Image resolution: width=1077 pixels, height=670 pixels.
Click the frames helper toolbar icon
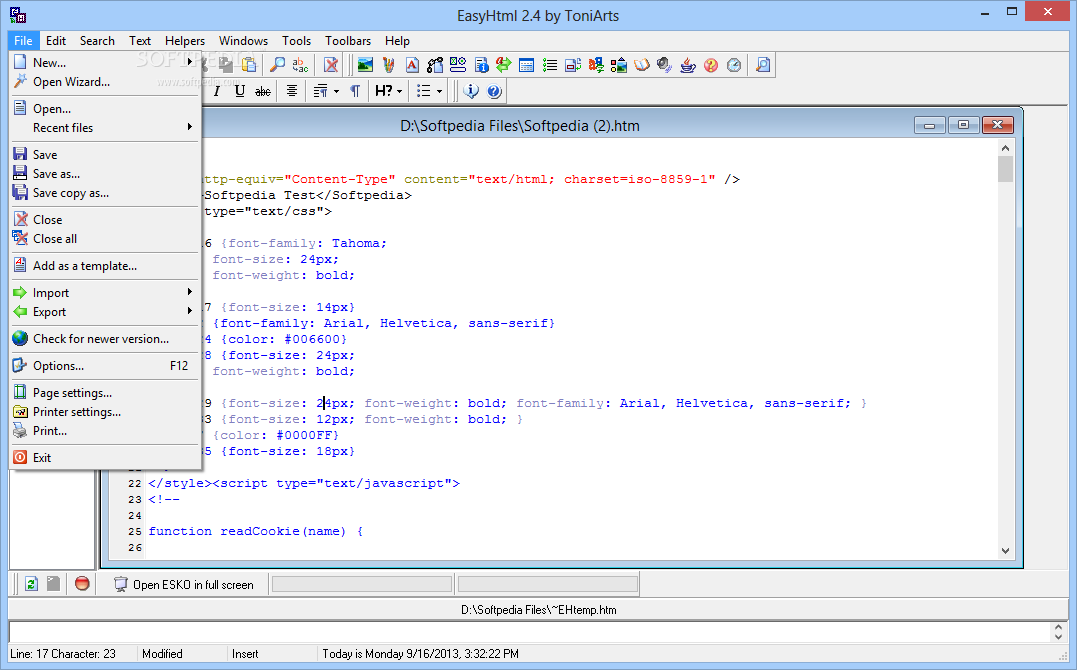pyautogui.click(x=573, y=65)
